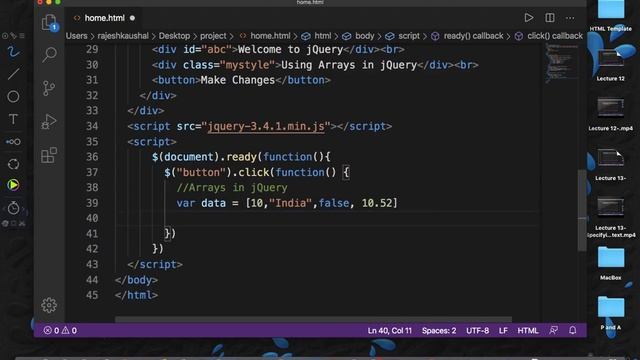Click the body breadcrumb segment
This screenshot has width=640, height=360.
[x=358, y=36]
